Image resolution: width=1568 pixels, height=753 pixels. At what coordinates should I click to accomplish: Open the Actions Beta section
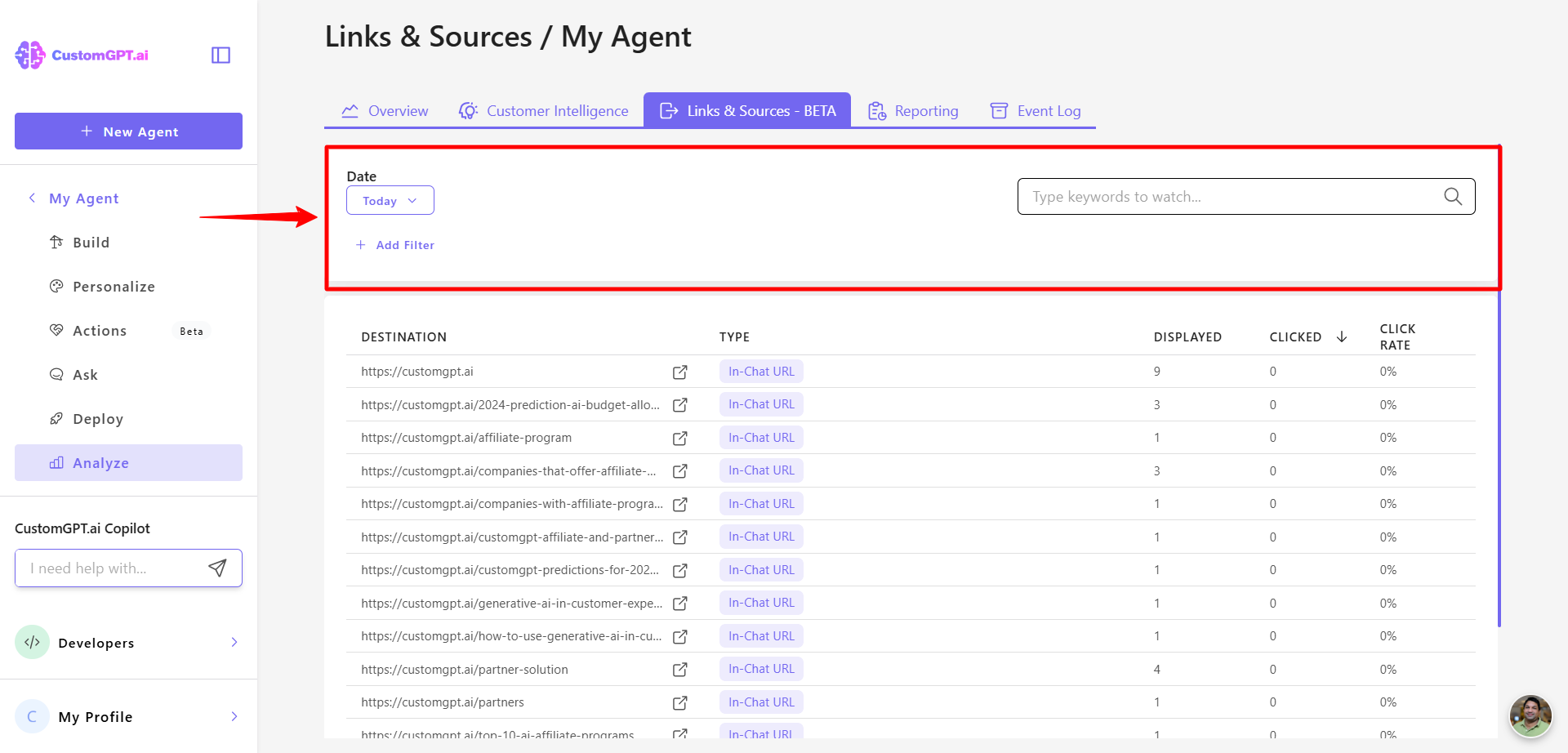pos(128,331)
